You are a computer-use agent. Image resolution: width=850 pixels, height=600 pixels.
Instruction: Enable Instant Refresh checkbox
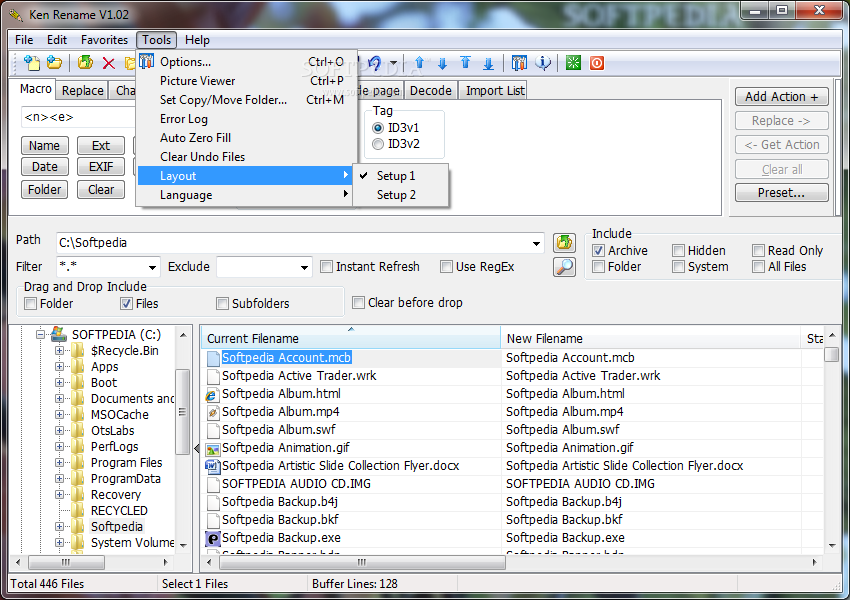tap(326, 267)
